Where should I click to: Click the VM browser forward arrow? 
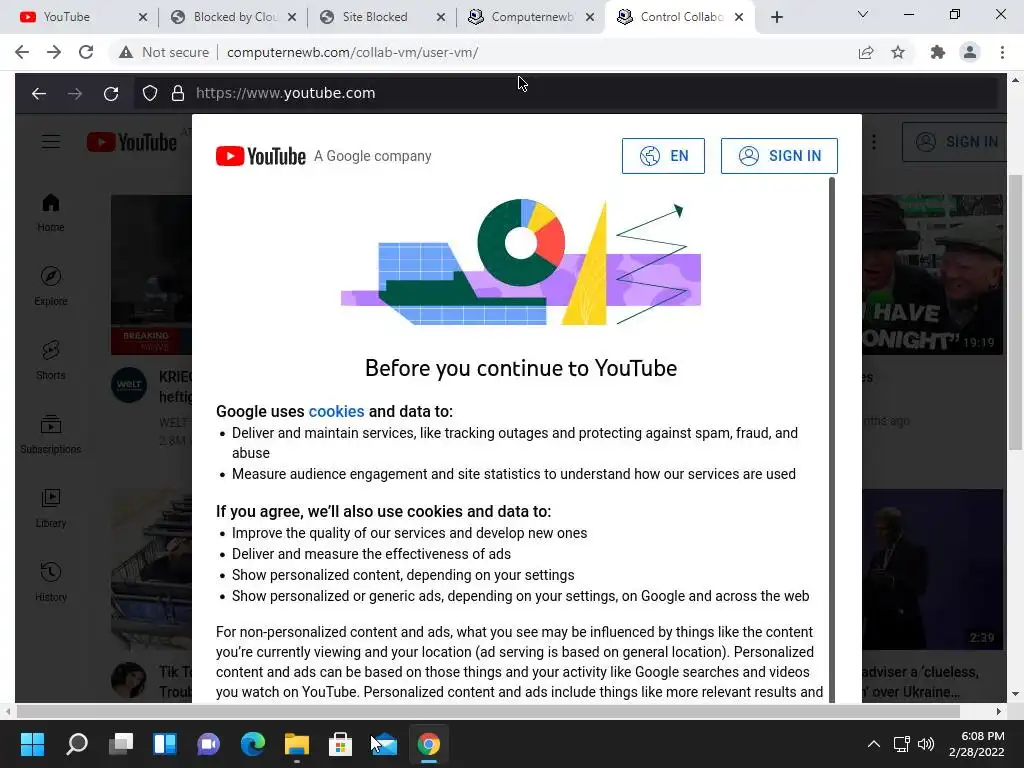(75, 93)
